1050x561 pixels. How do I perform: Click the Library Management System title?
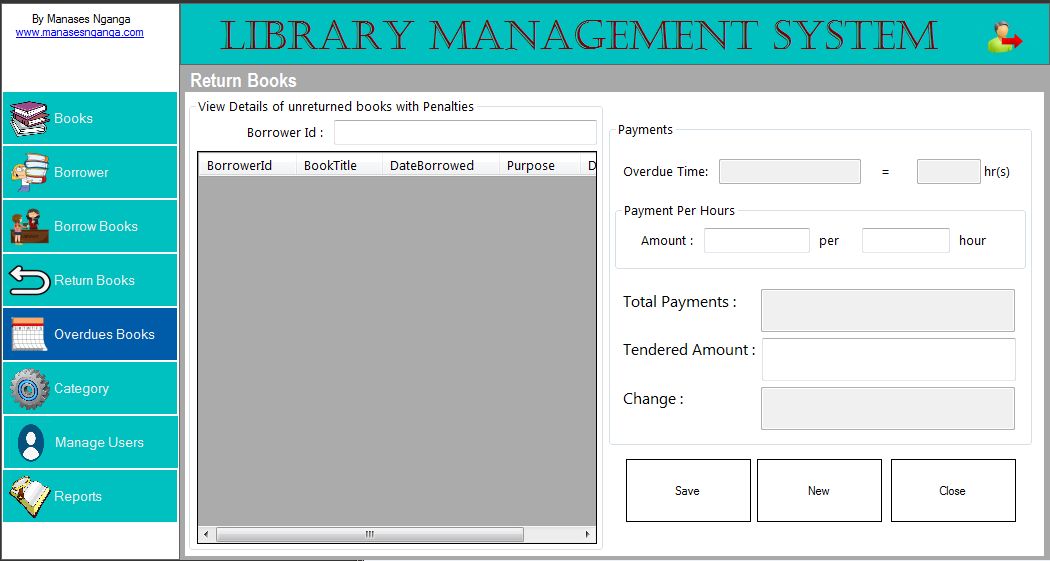point(579,36)
